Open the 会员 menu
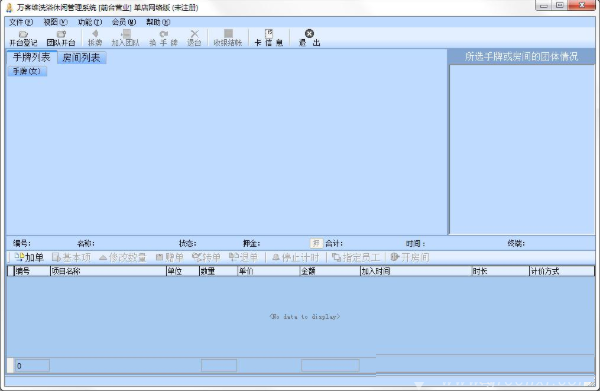600x391 pixels. [124, 22]
